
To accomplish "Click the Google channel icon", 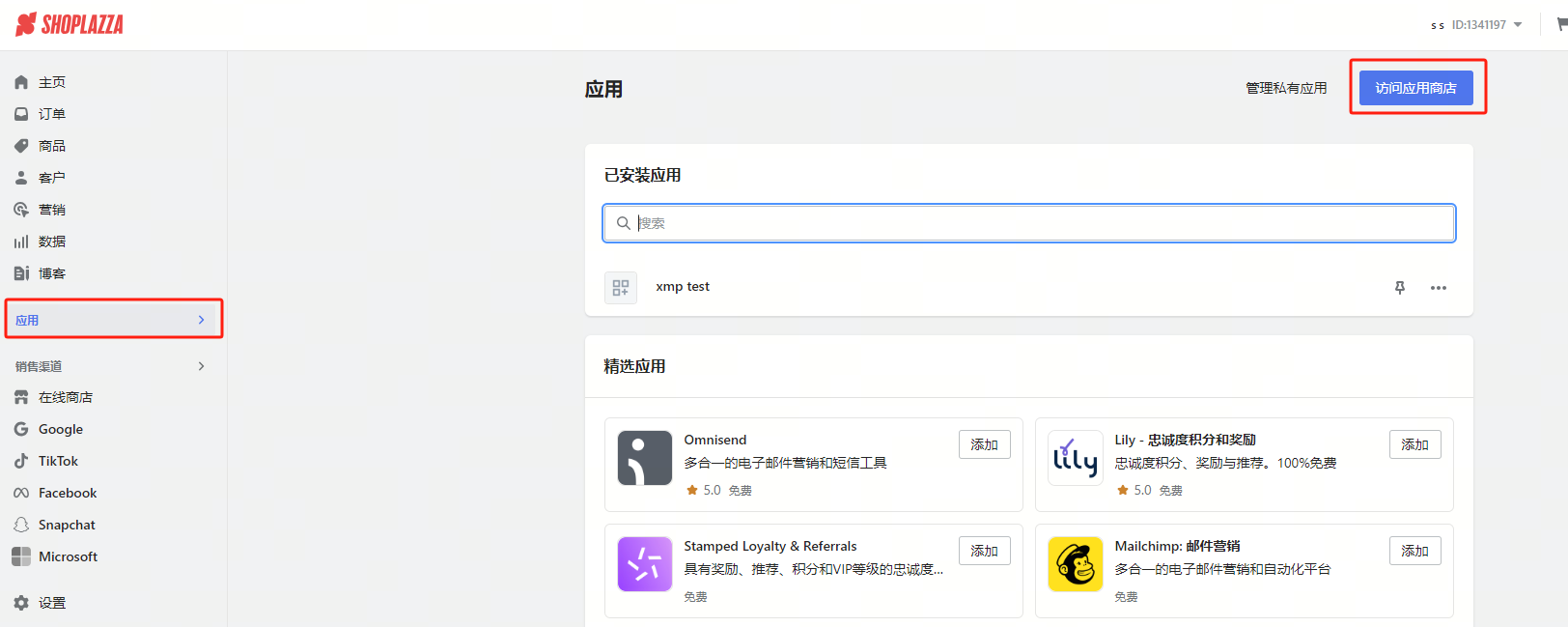I will click(x=21, y=429).
